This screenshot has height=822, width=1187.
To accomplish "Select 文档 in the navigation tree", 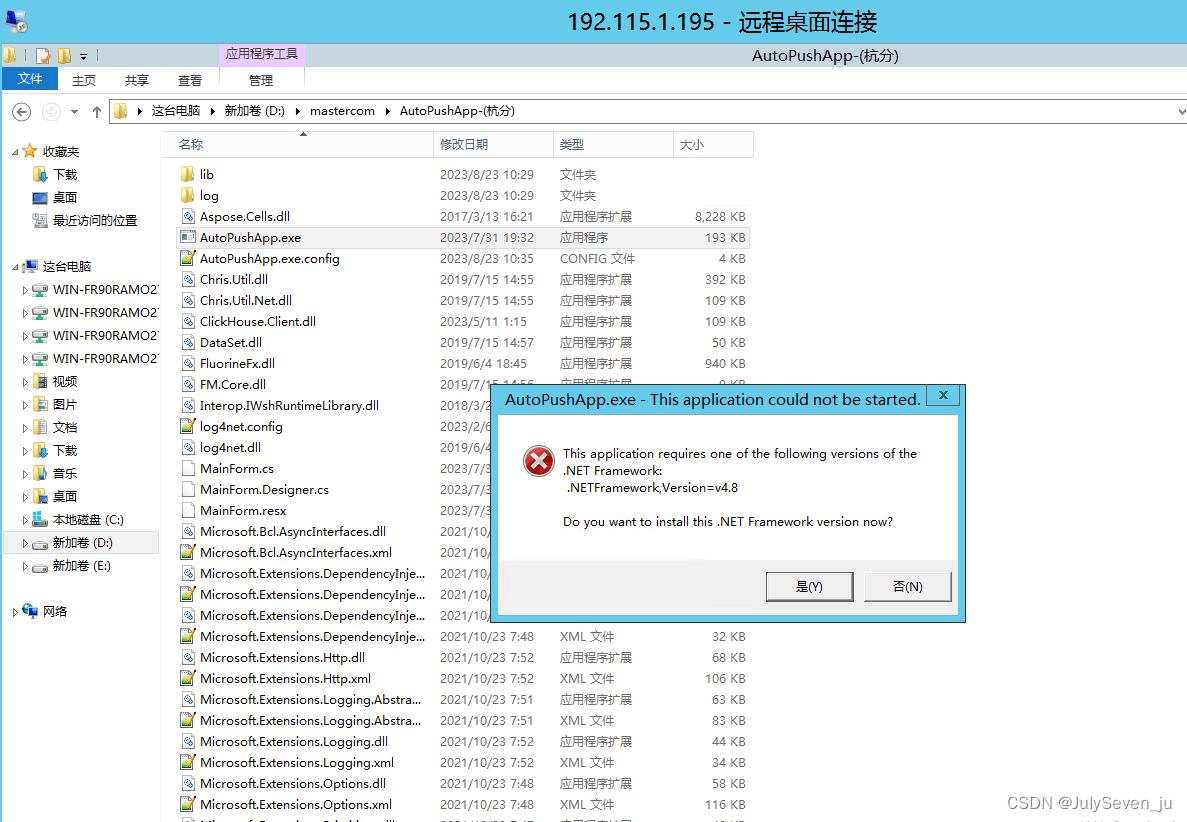I will click(65, 428).
